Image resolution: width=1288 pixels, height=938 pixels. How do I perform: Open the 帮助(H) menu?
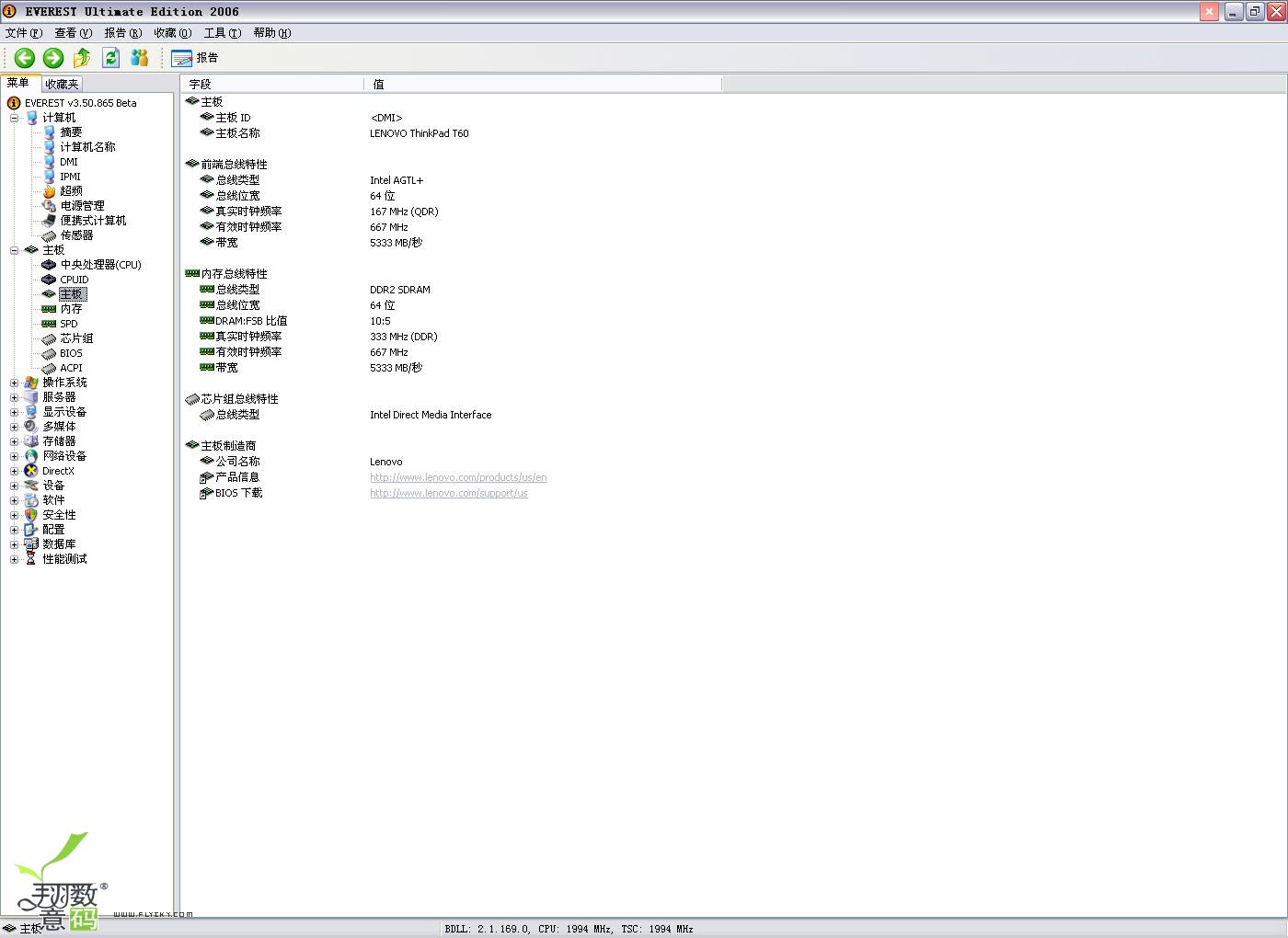pyautogui.click(x=272, y=33)
